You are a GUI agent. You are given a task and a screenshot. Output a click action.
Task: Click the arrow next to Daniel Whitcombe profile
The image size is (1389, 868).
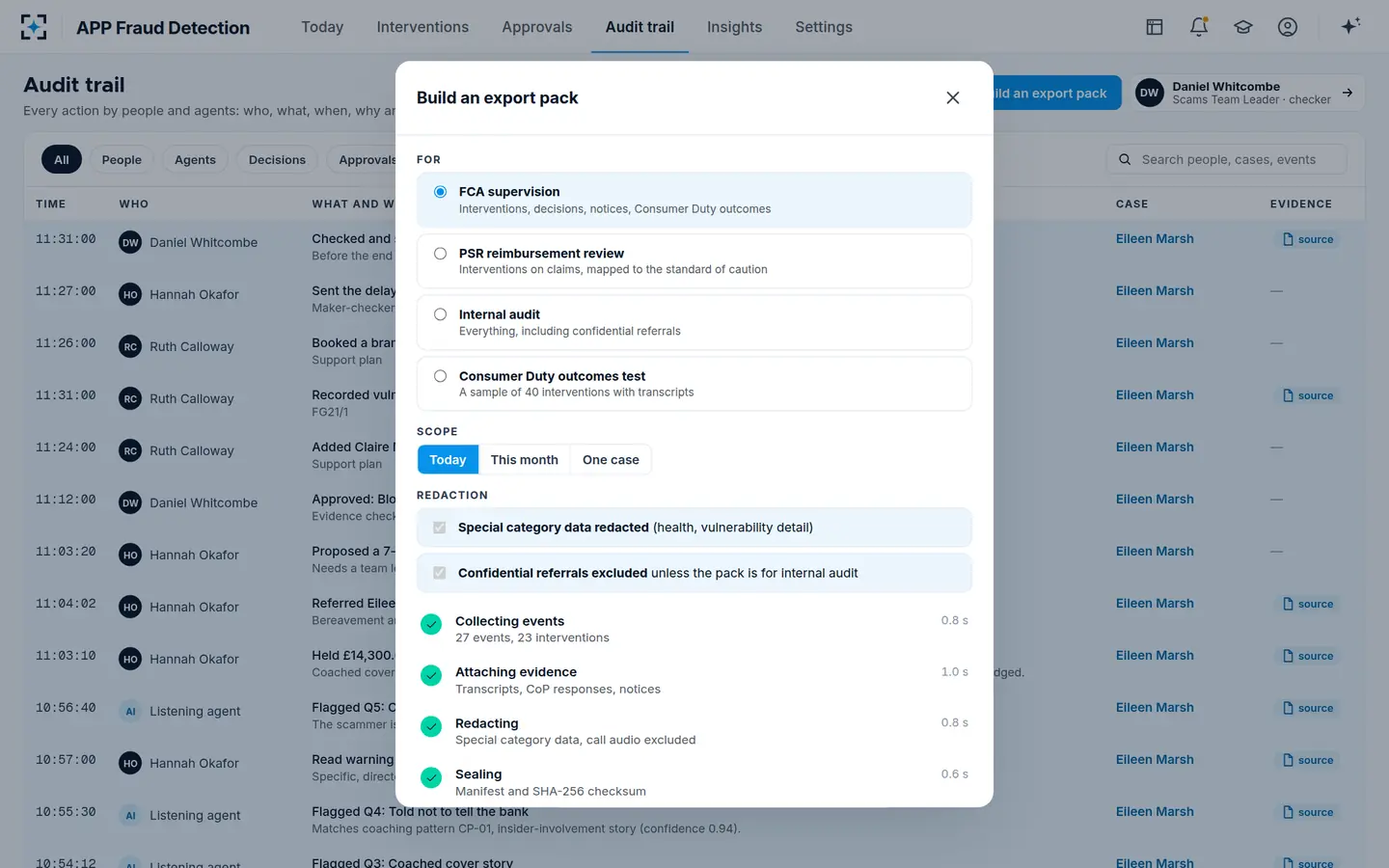pos(1348,93)
